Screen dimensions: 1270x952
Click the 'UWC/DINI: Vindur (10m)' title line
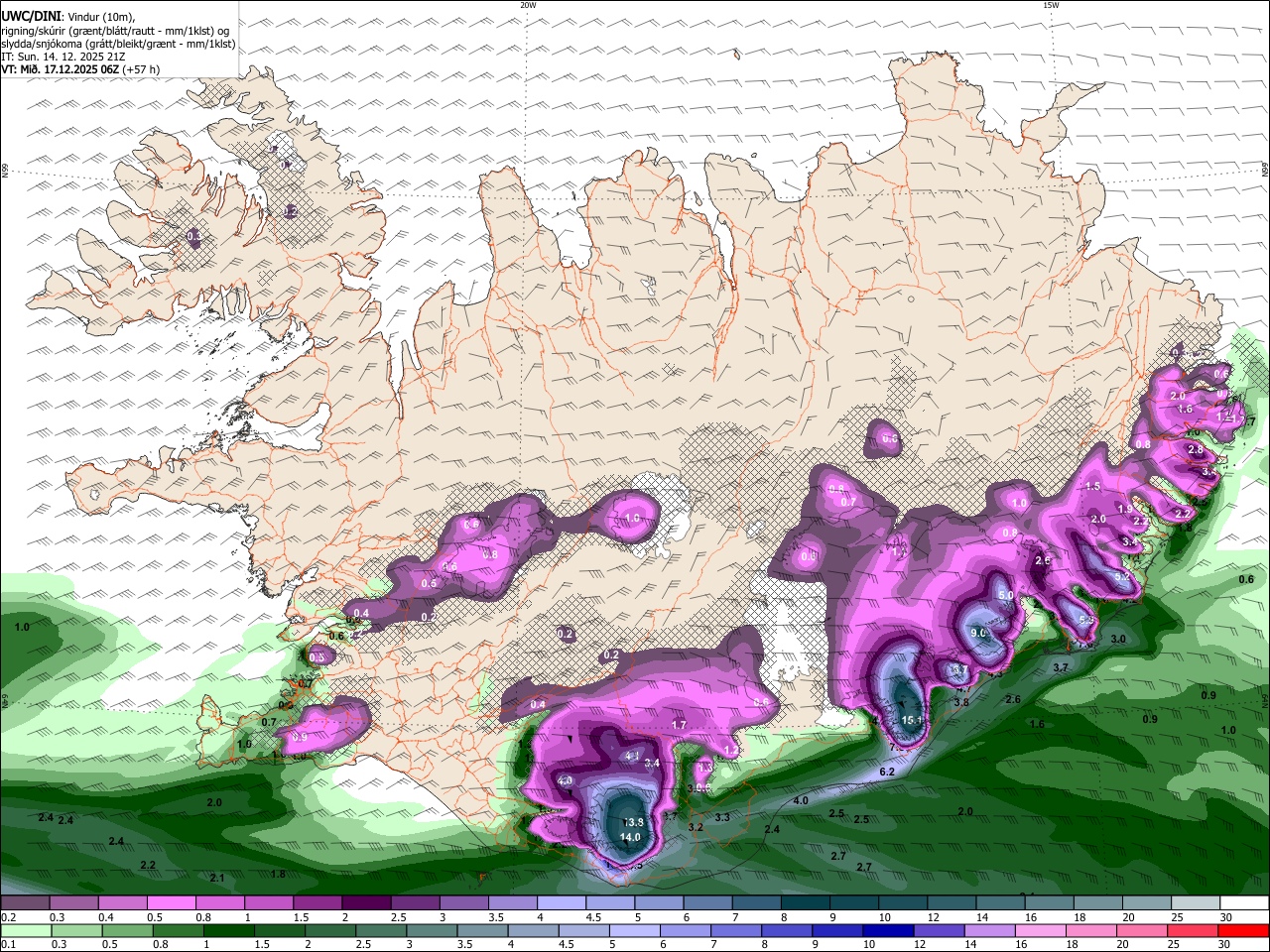(x=69, y=16)
